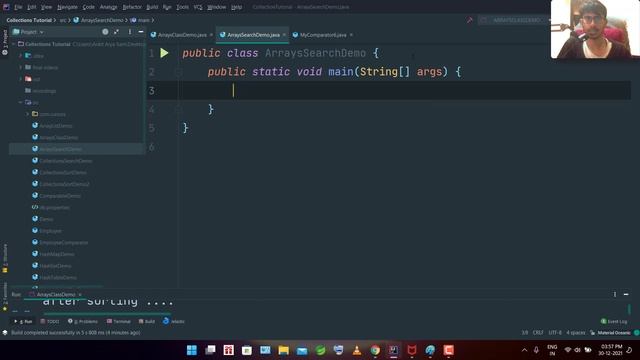Open Employee class in the project tree
The image size is (640, 360).
click(x=50, y=231)
